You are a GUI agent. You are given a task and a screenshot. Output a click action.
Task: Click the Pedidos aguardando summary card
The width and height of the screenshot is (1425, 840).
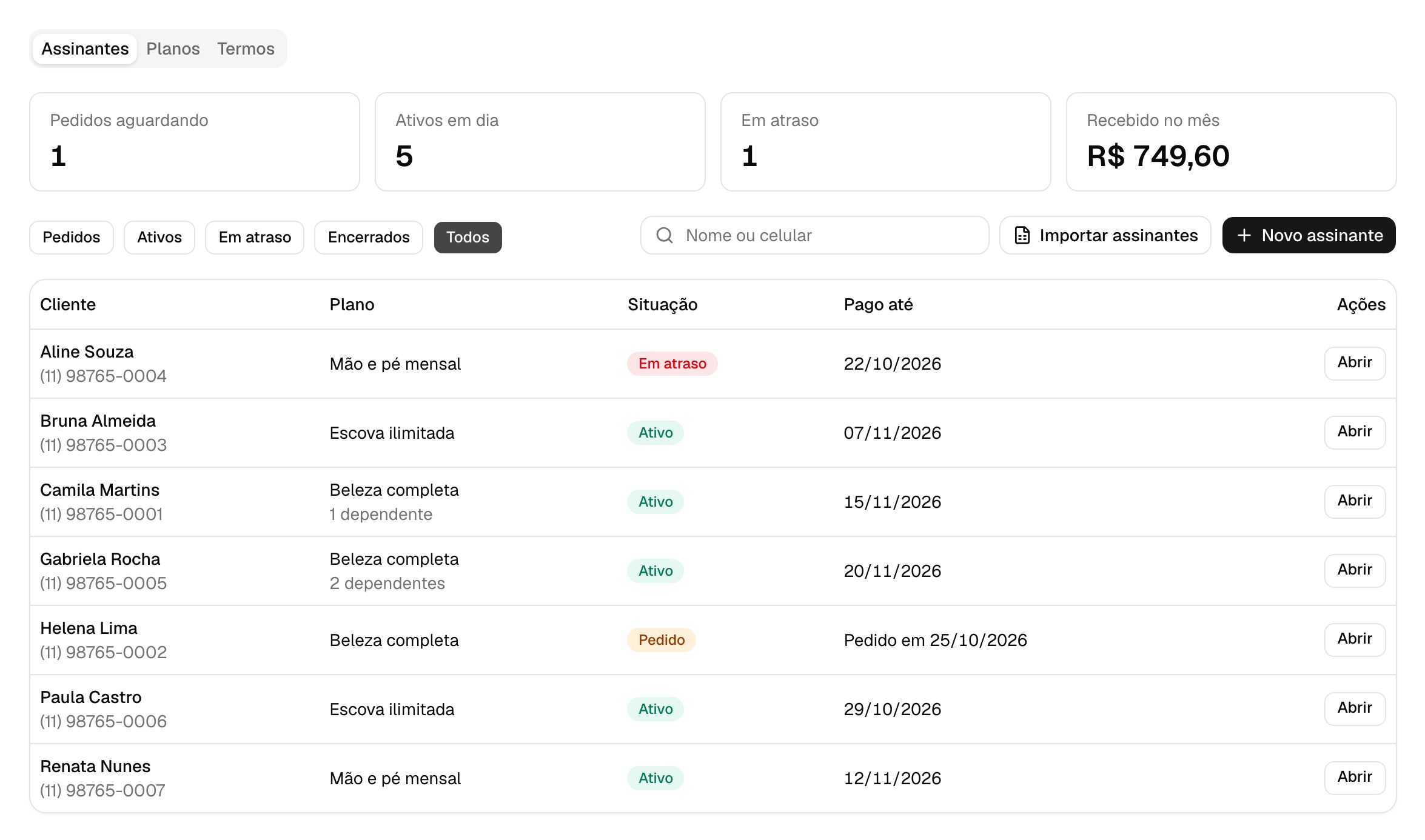pos(195,142)
